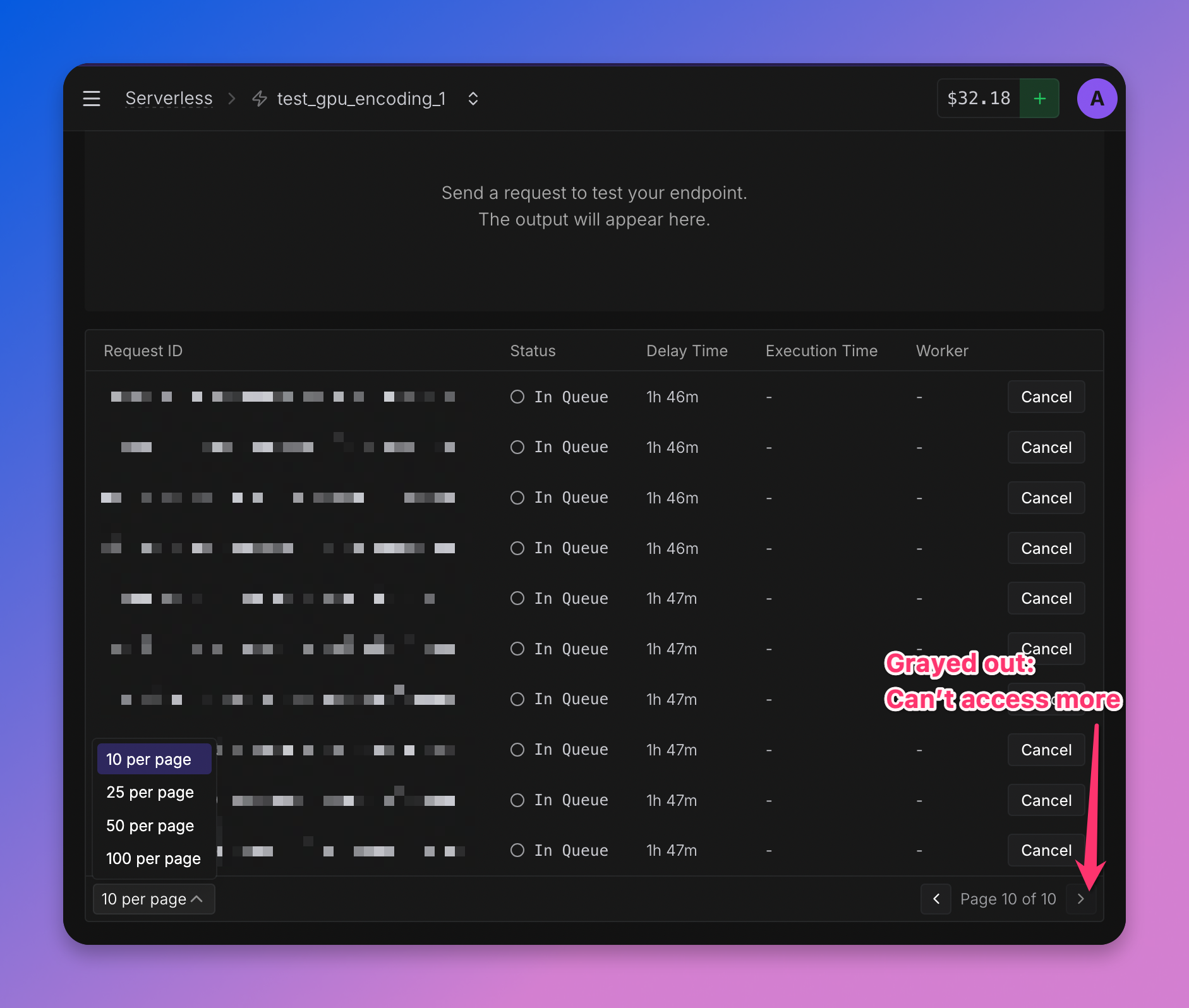
Task: Click the "Status" column header
Action: [533, 351]
